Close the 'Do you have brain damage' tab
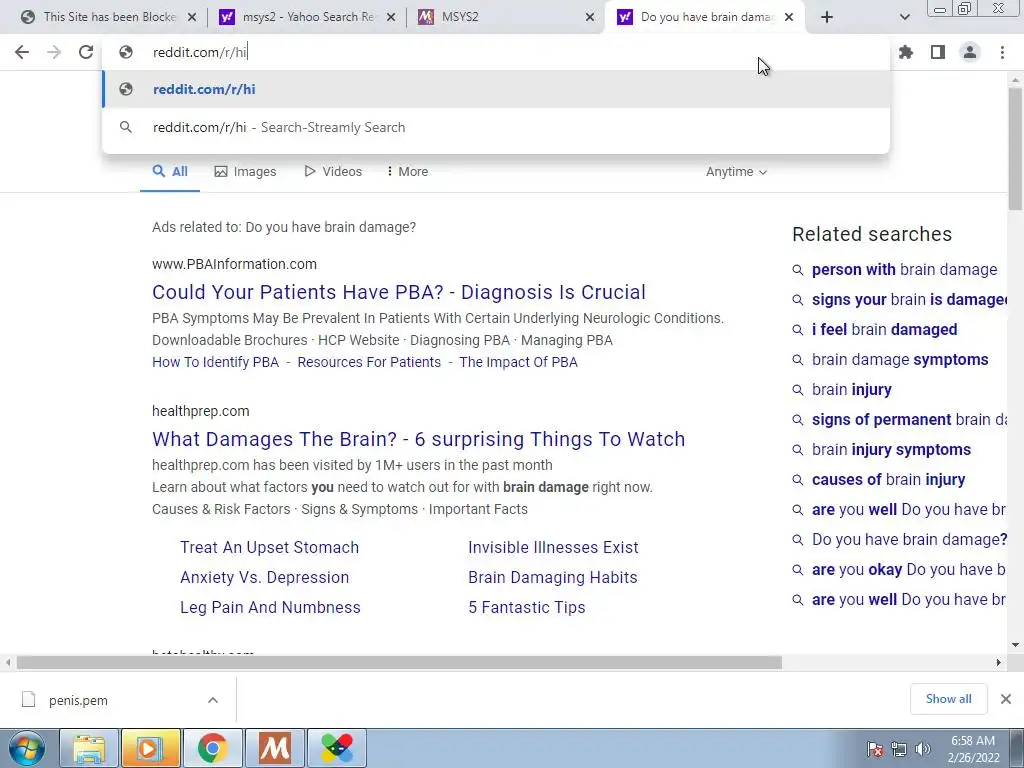This screenshot has height=768, width=1024. 789,17
